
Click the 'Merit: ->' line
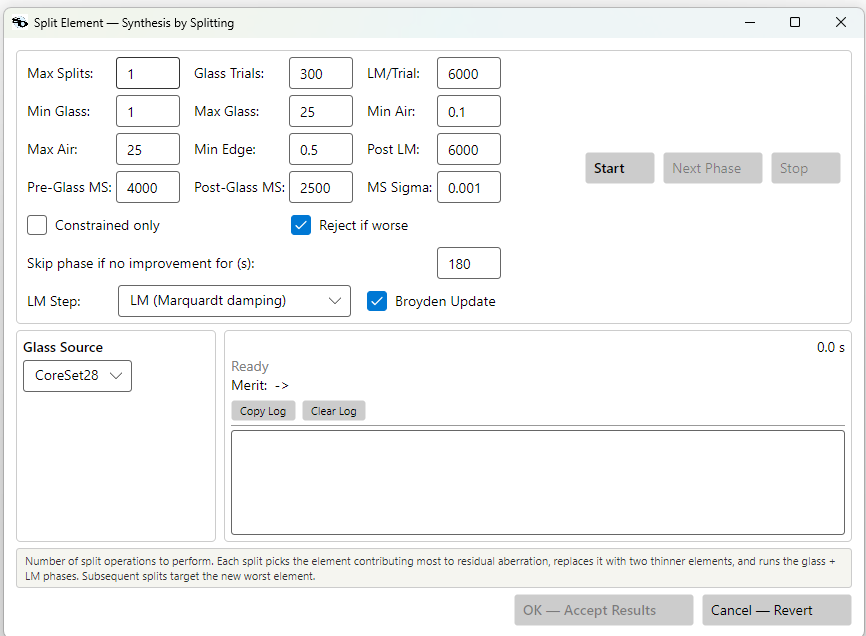260,385
